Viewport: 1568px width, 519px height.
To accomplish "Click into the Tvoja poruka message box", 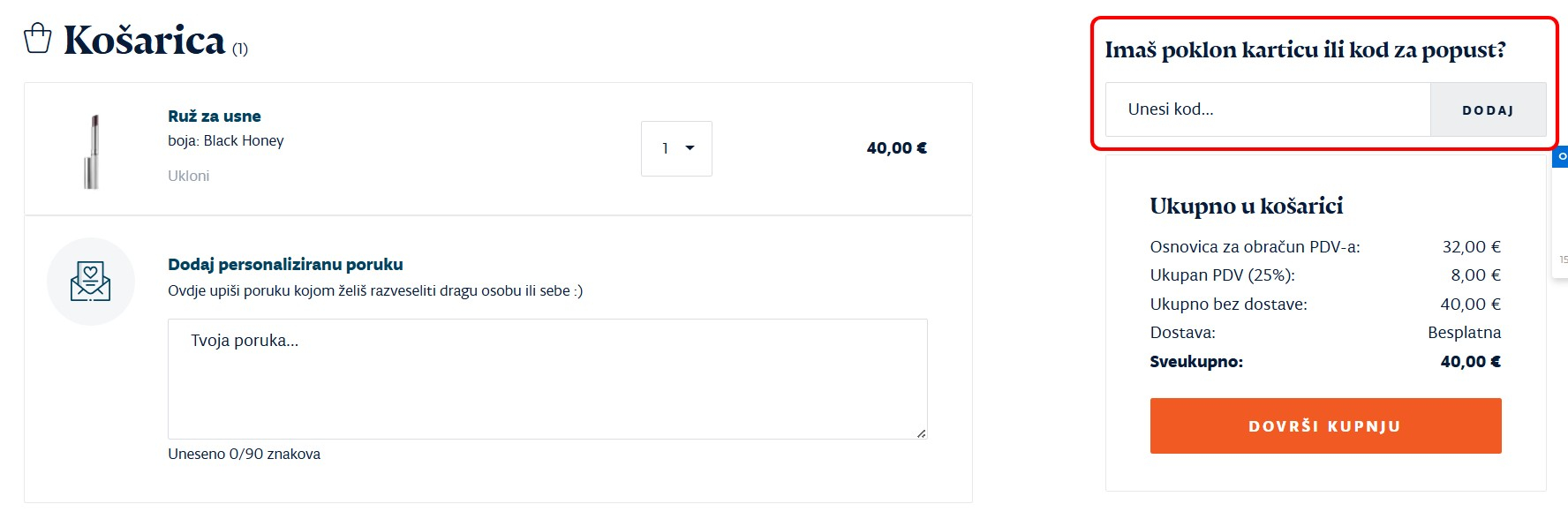I will pyautogui.click(x=547, y=378).
